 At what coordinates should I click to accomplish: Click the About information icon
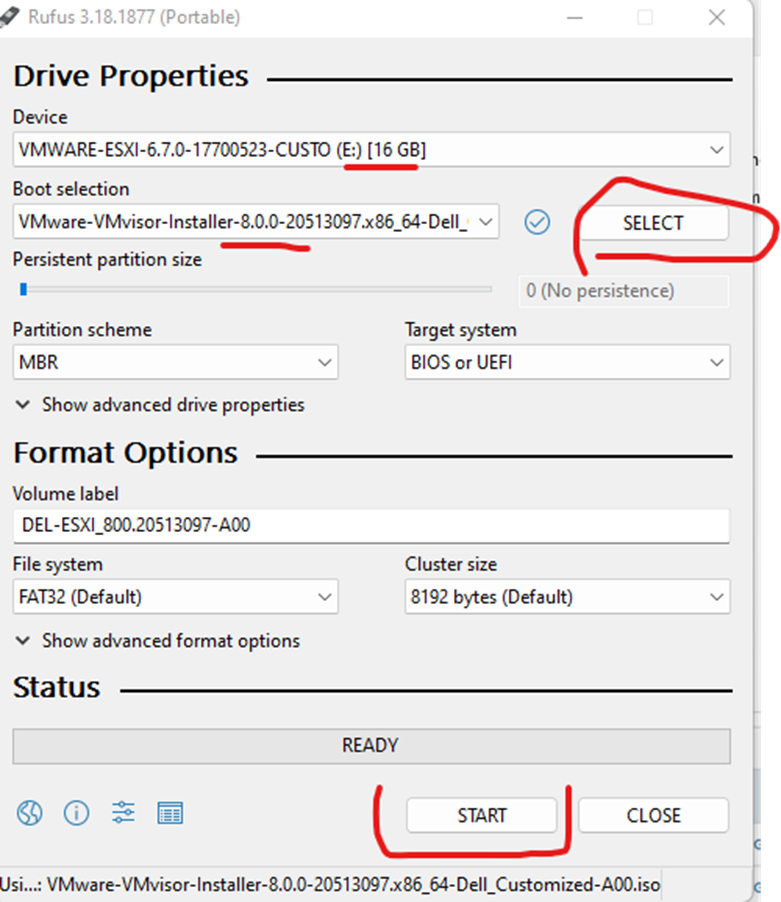click(x=76, y=813)
